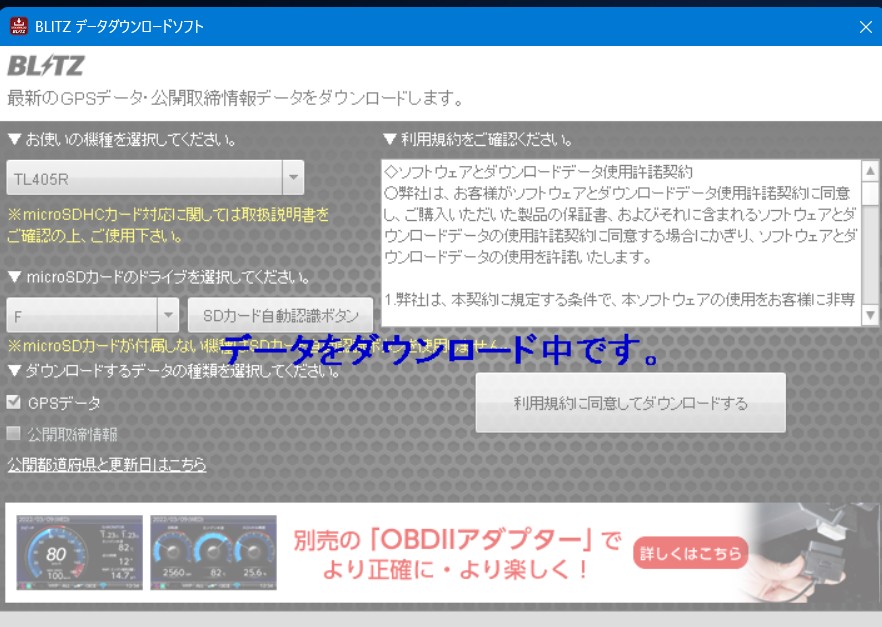
Task: Click the お使いの機種を選択してください heading
Action: [x=122, y=139]
